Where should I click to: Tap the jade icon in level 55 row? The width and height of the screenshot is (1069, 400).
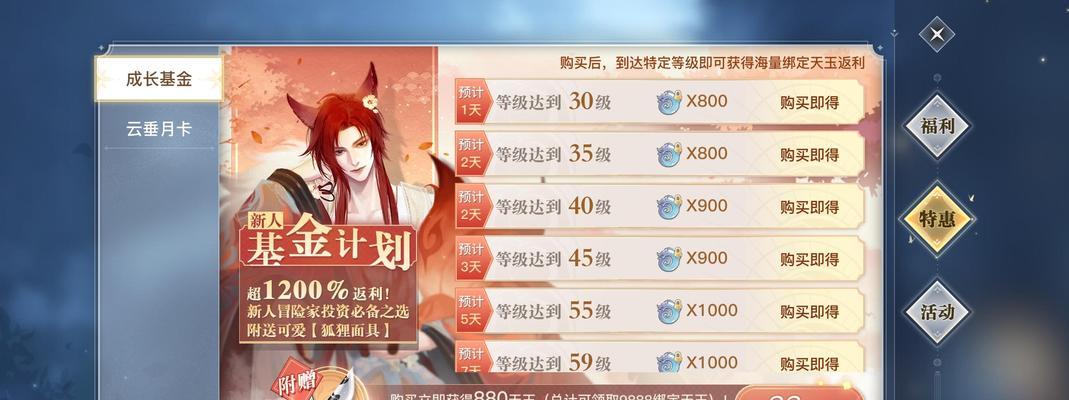(669, 311)
